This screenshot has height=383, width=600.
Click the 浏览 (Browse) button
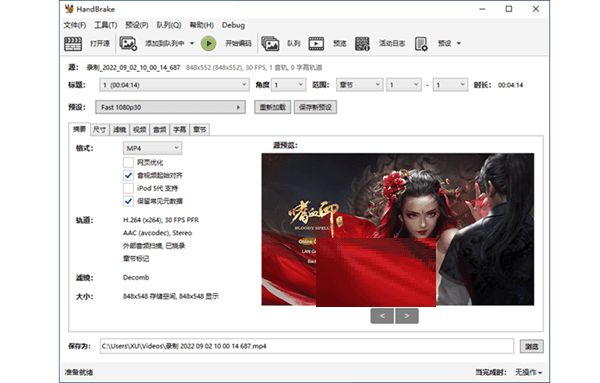point(532,346)
